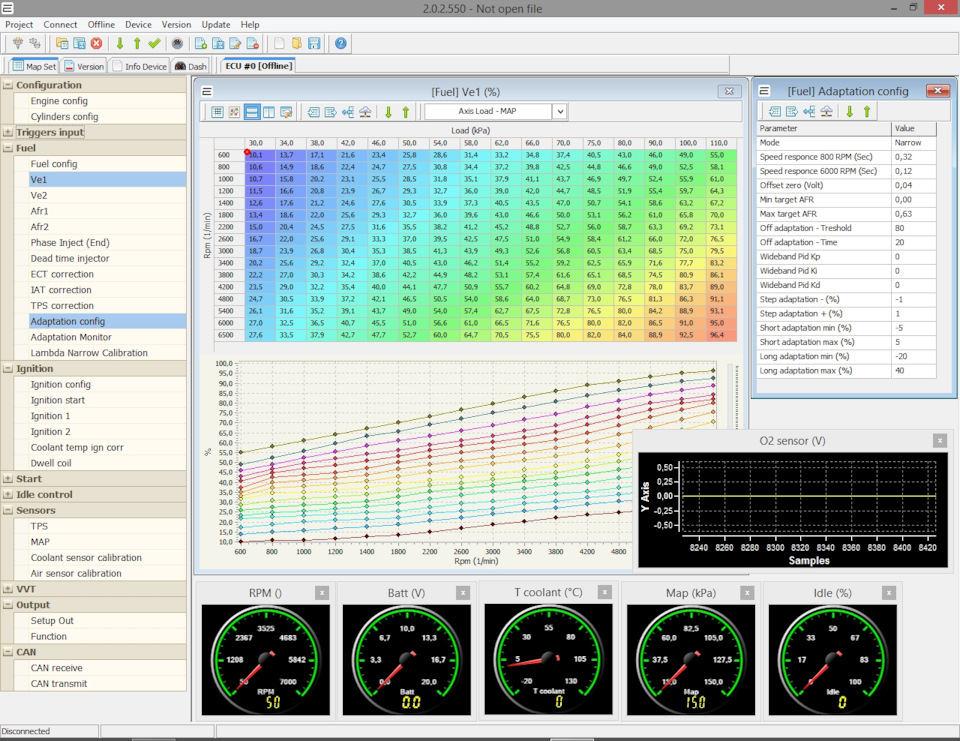Select Dead time injector item
Screen dimensions: 960x741
(x=70, y=258)
